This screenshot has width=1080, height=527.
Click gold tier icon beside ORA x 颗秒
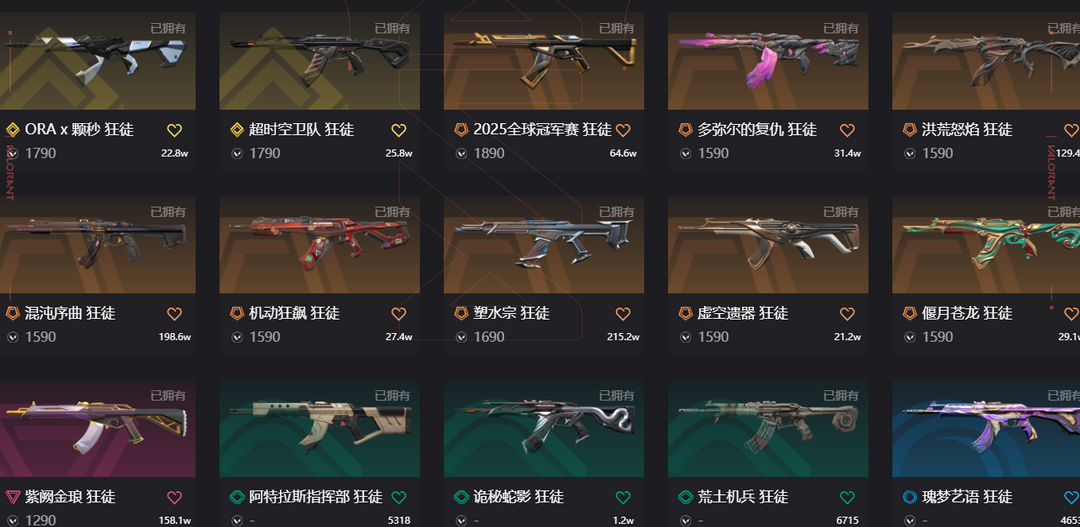12,130
